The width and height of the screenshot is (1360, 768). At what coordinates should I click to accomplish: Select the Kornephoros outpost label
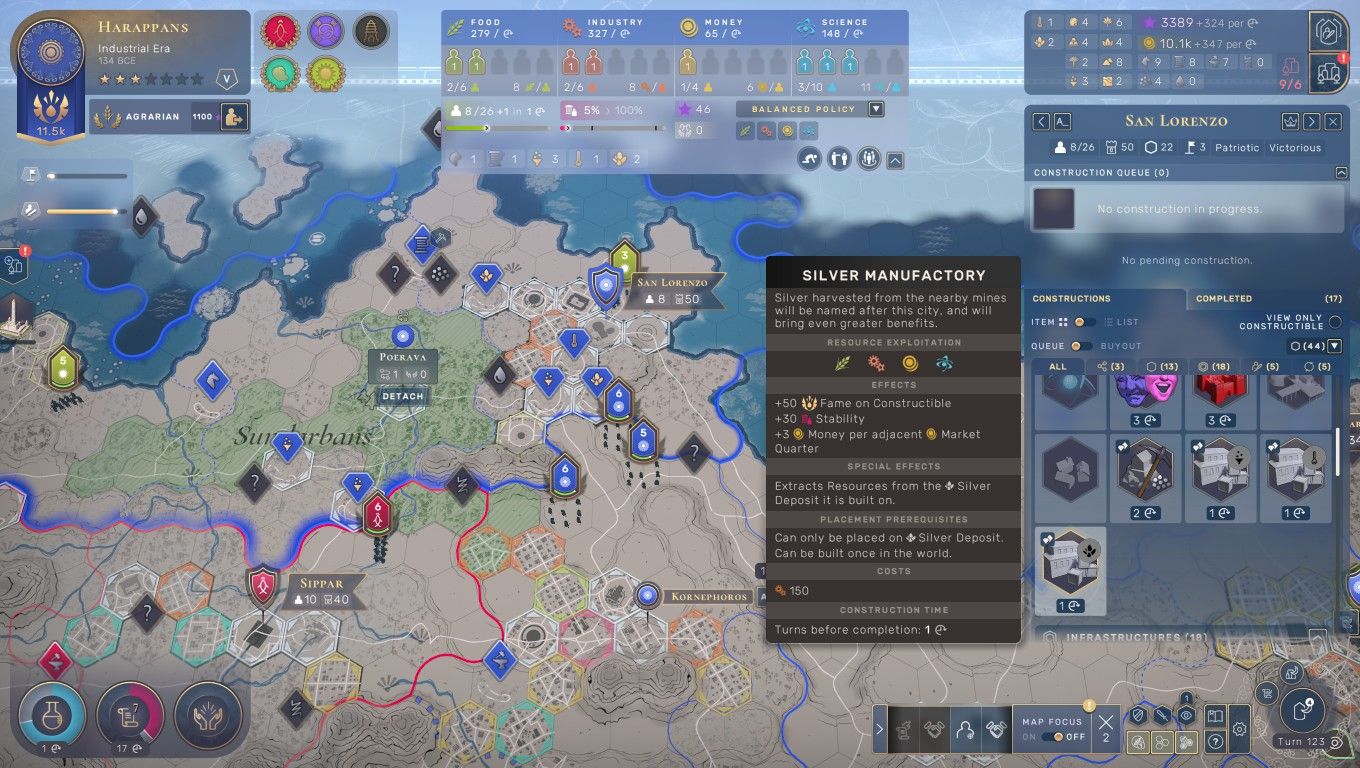coord(709,597)
